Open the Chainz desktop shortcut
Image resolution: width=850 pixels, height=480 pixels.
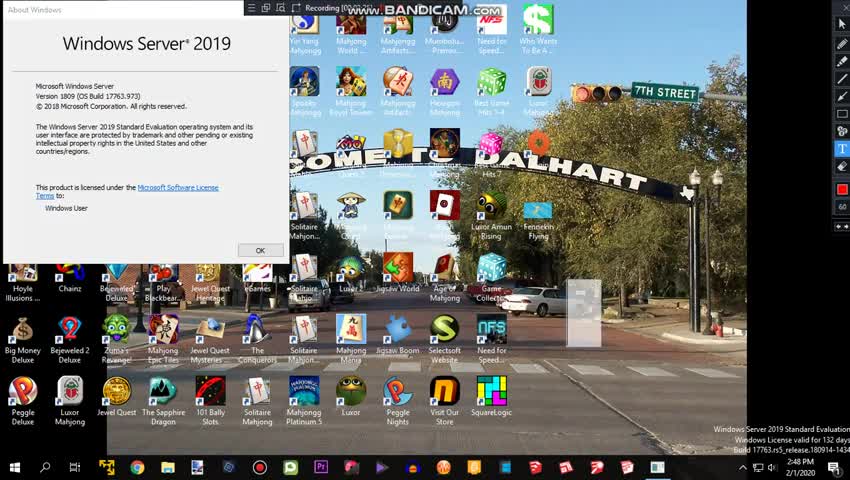(69, 279)
